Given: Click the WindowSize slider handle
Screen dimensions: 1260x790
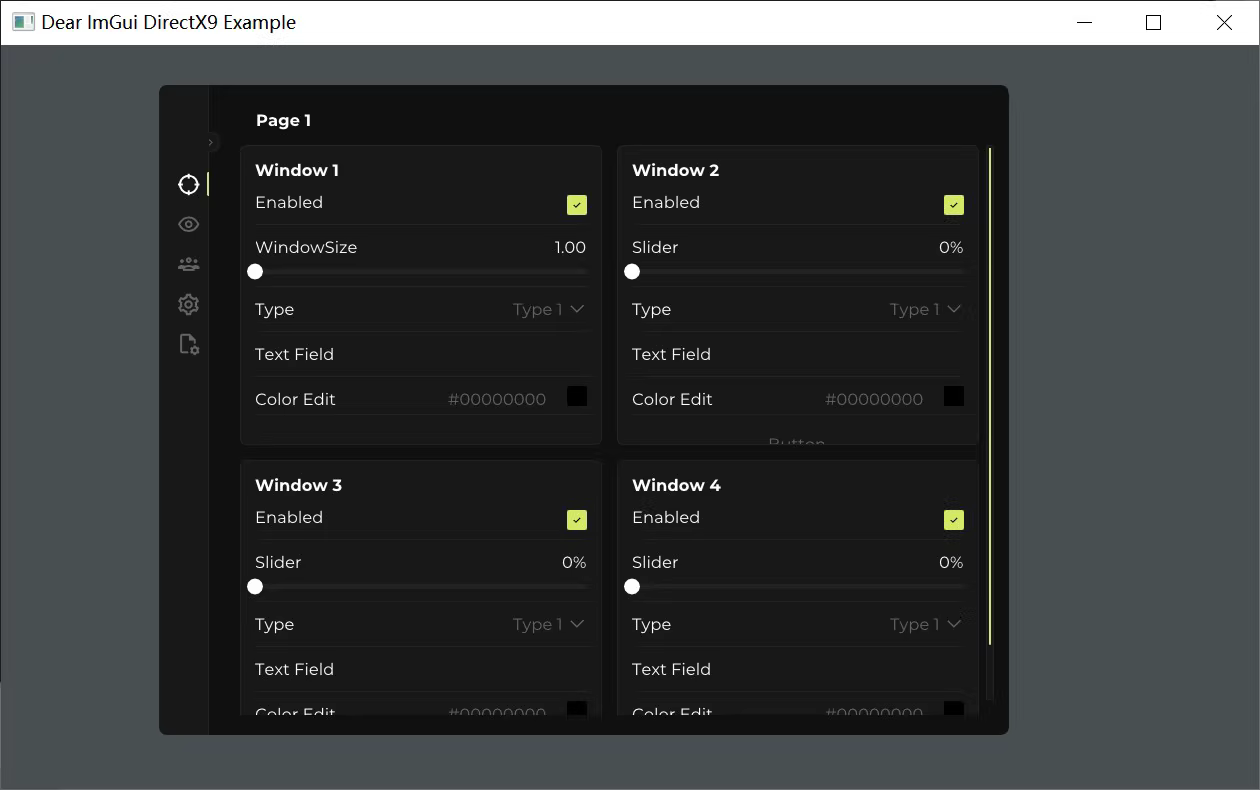Looking at the screenshot, I should click(x=255, y=272).
